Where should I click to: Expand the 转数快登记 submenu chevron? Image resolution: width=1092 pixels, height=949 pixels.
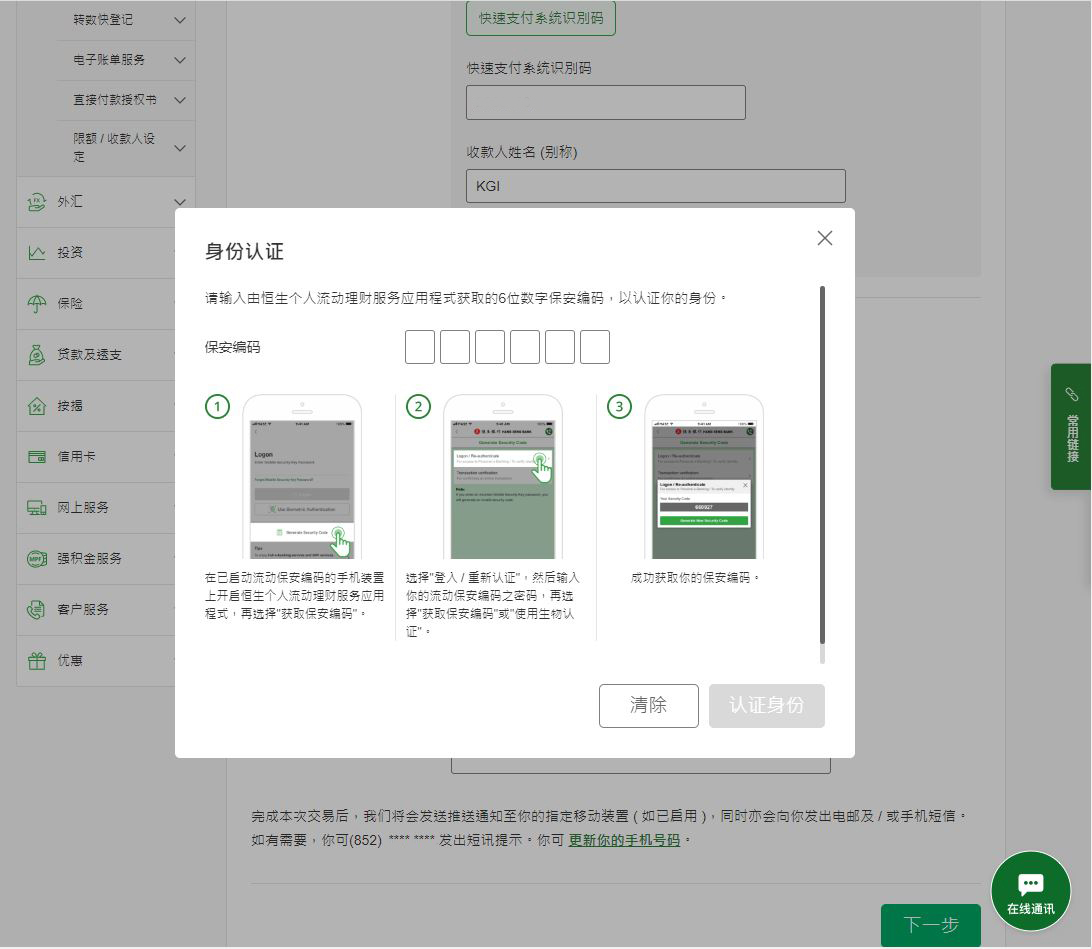coord(180,20)
